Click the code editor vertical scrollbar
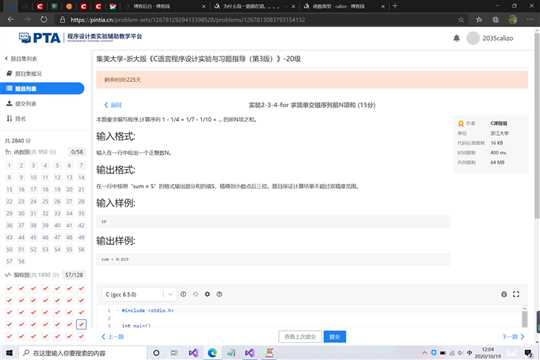The width and height of the screenshot is (540, 360). pos(525,319)
